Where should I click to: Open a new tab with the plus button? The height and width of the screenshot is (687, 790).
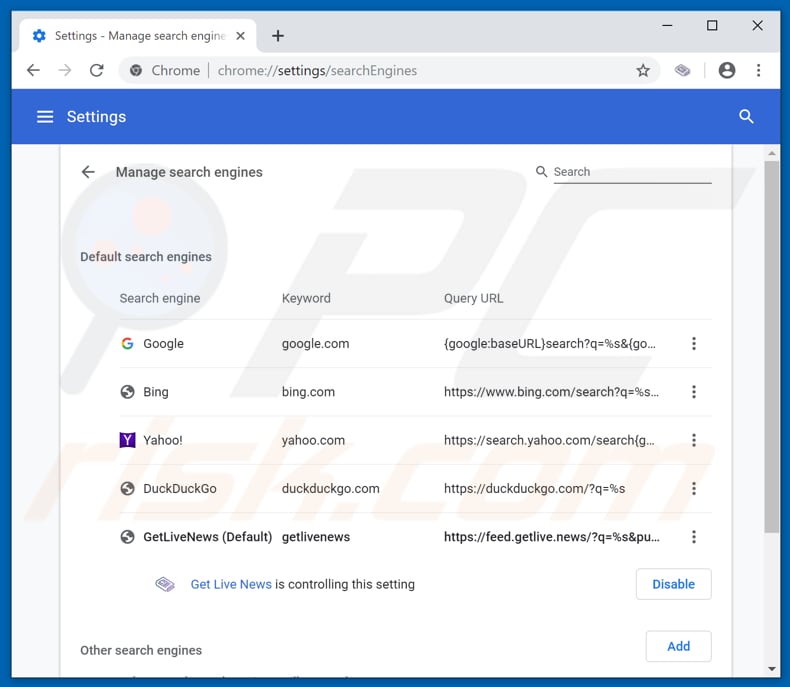pos(278,36)
